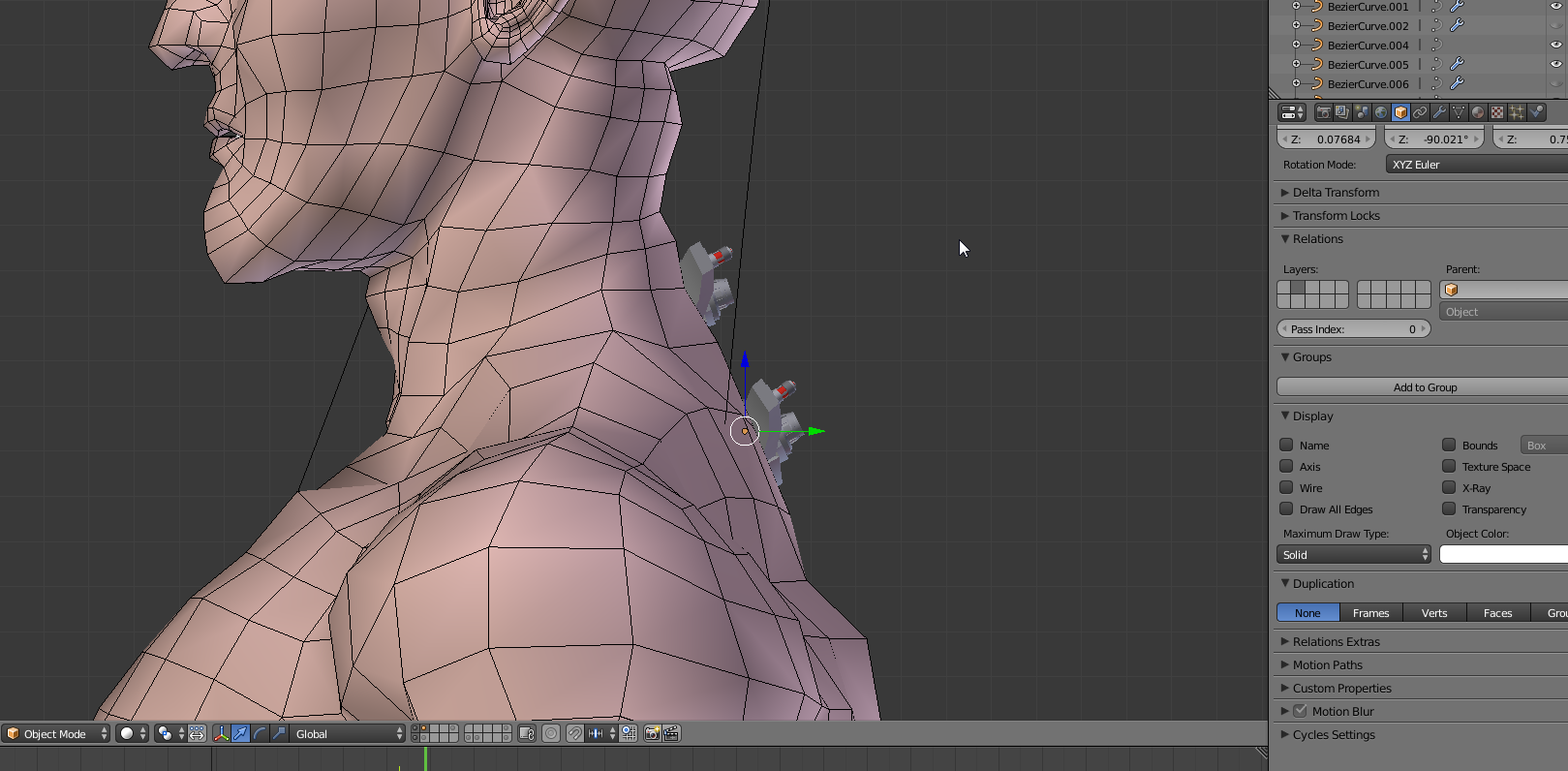Enable the Transparency checkbox
This screenshot has width=1568, height=771.
pyautogui.click(x=1449, y=509)
